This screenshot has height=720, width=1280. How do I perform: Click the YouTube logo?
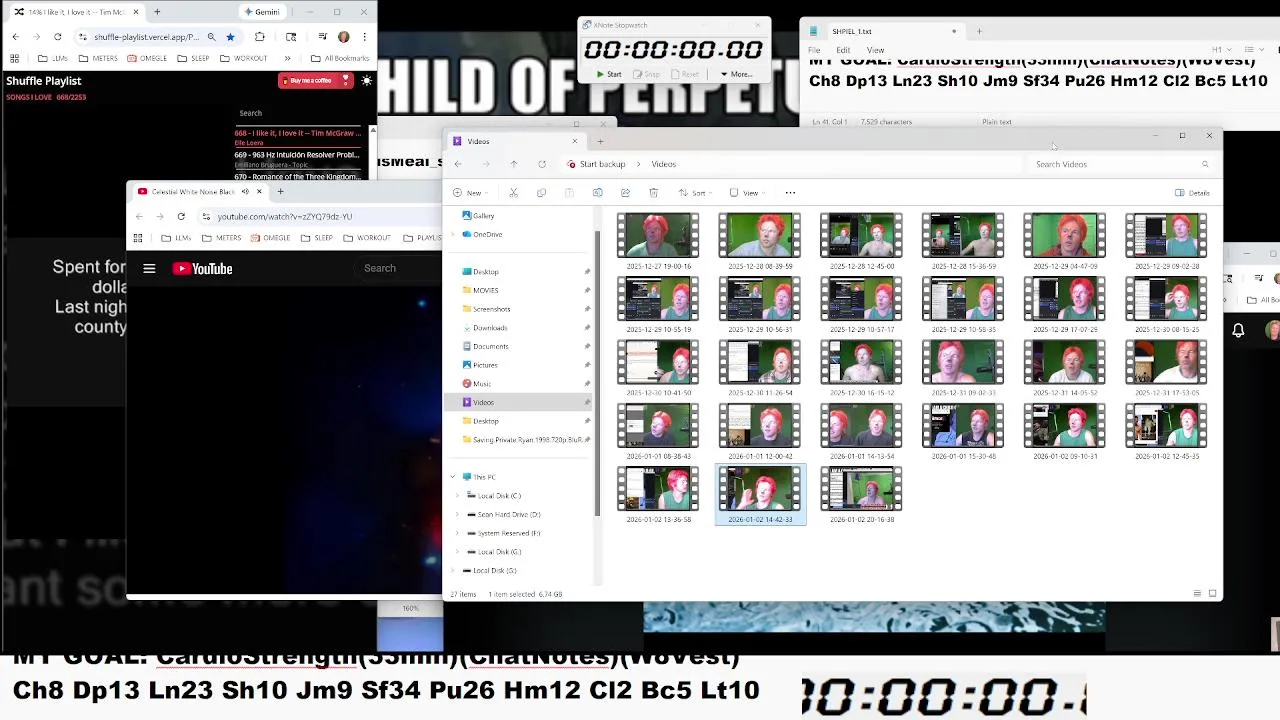(202, 268)
